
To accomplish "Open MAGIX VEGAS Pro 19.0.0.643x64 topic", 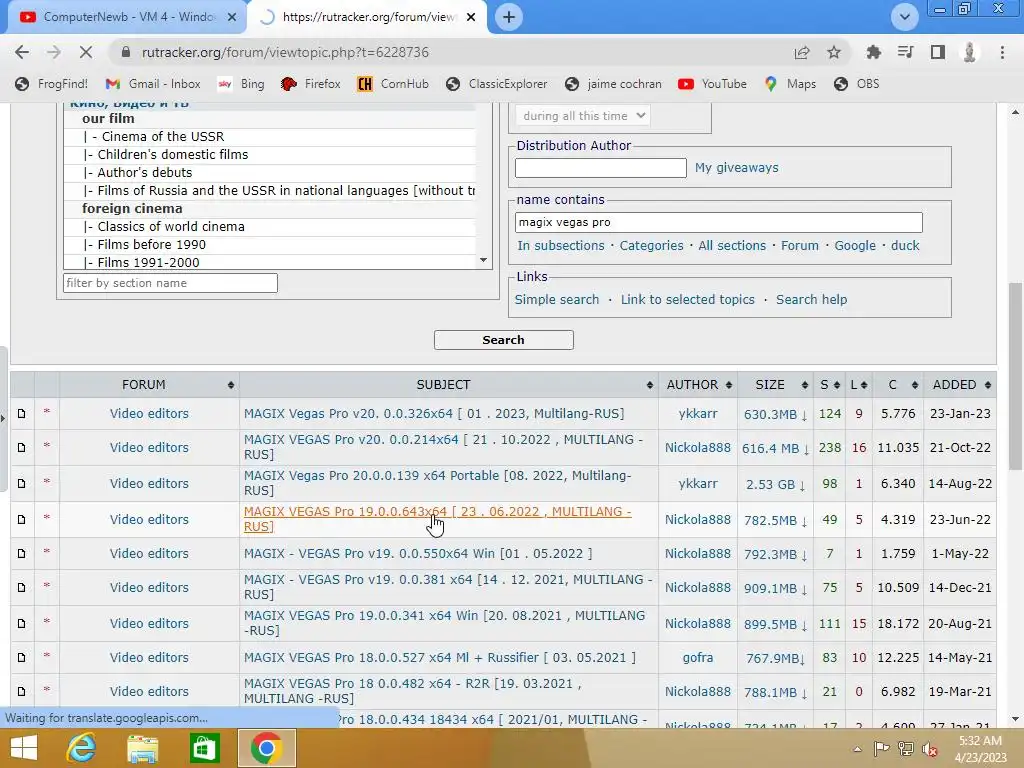I will 438,519.
